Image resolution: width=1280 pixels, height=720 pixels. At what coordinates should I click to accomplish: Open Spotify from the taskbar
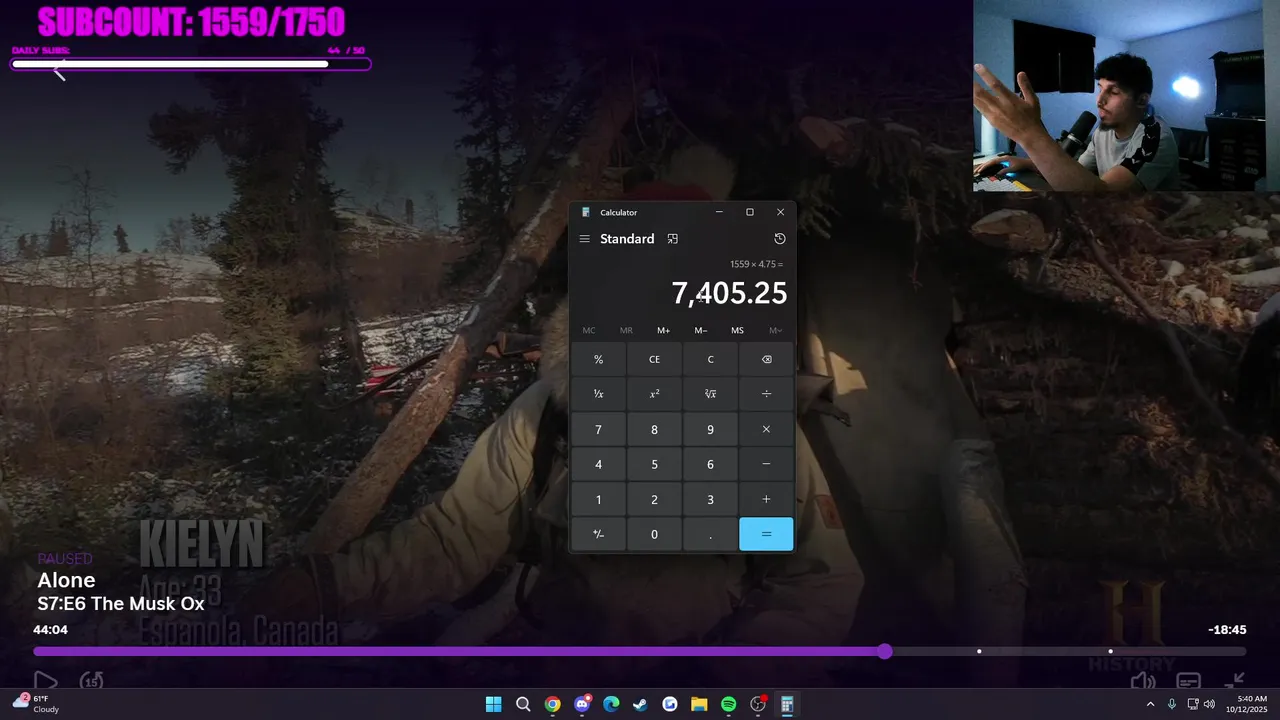(x=728, y=704)
